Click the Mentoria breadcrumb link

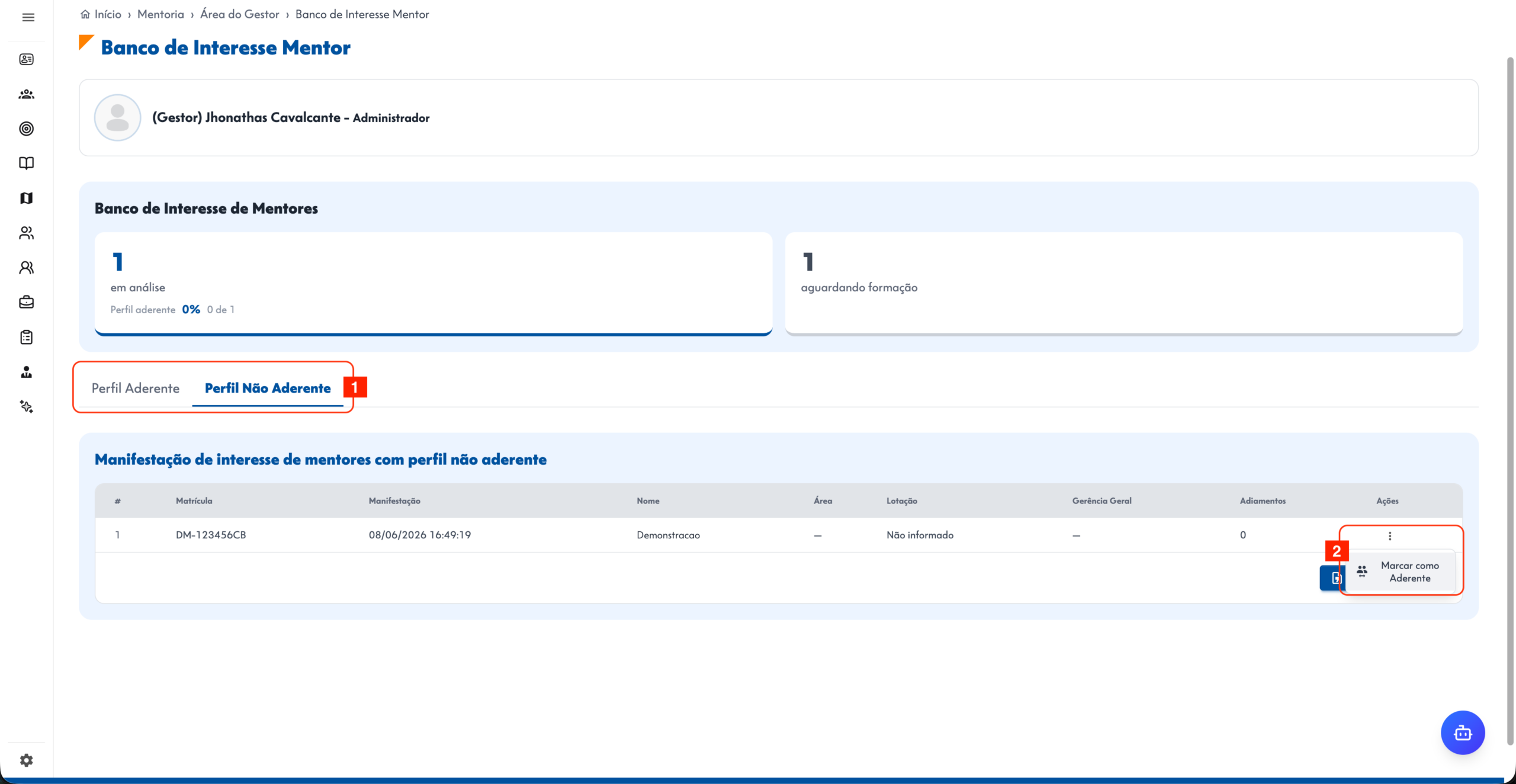(x=161, y=14)
